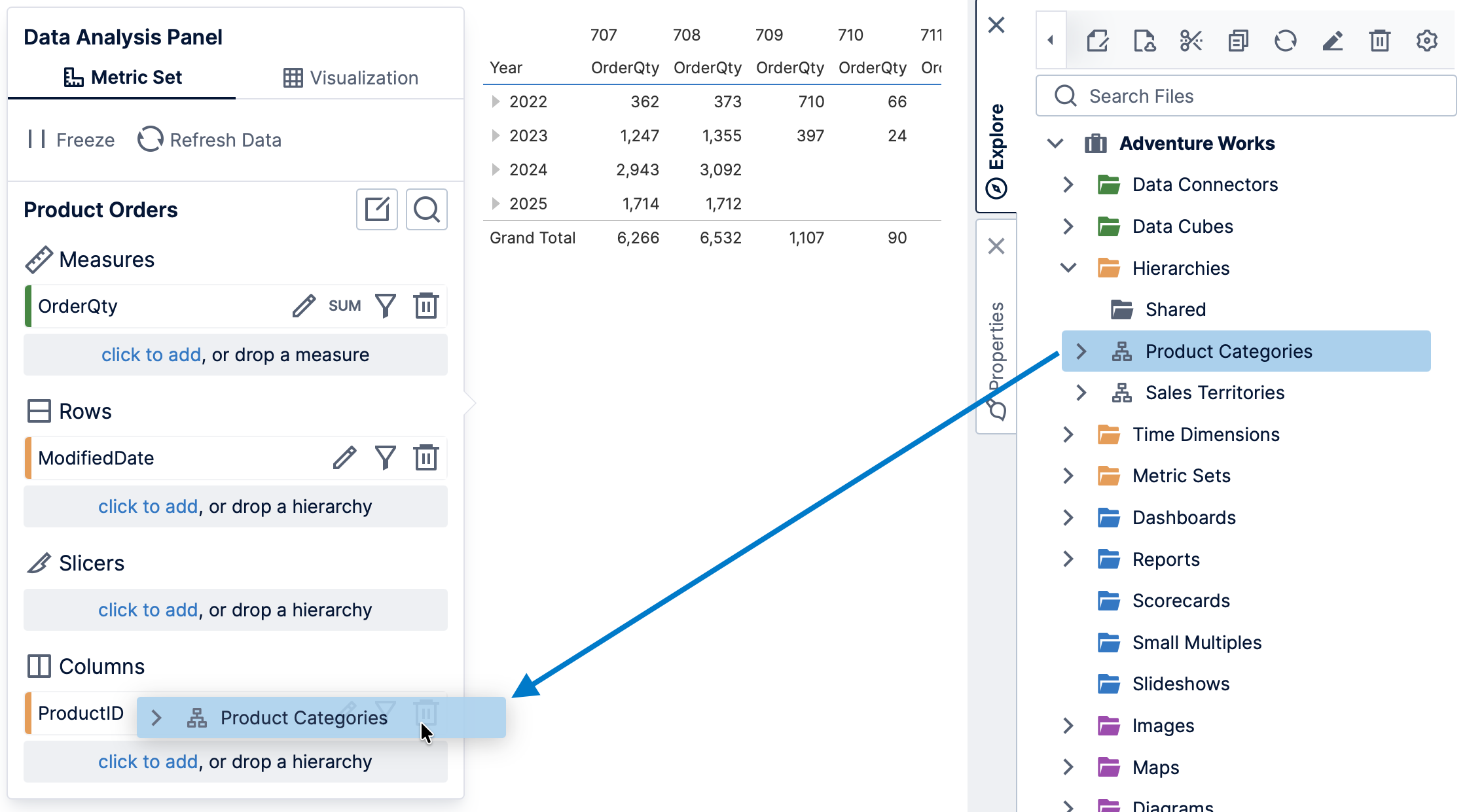
Task: Expand the Images folder
Action: point(1068,726)
